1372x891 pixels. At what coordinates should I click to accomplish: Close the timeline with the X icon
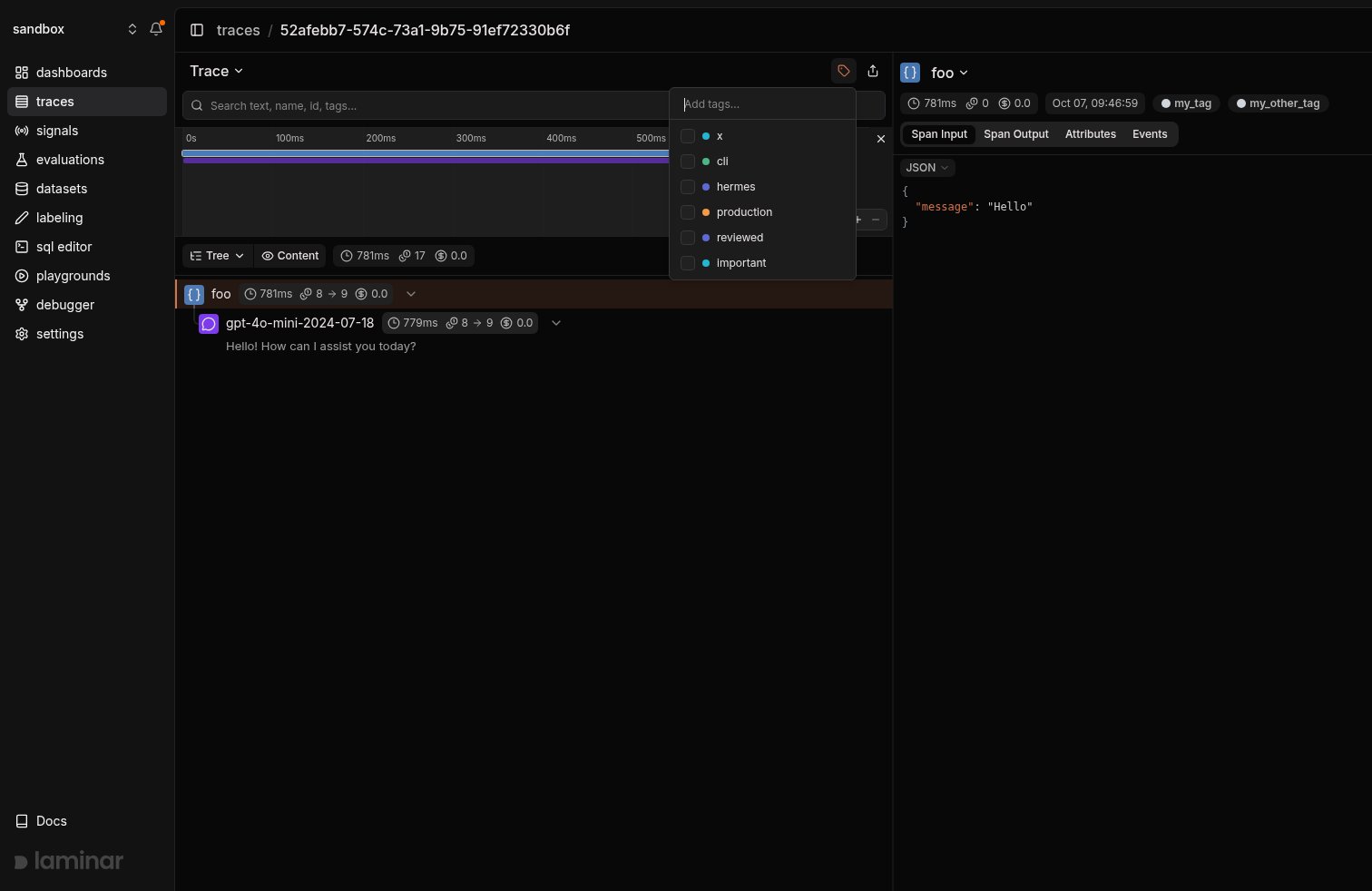tap(880, 139)
